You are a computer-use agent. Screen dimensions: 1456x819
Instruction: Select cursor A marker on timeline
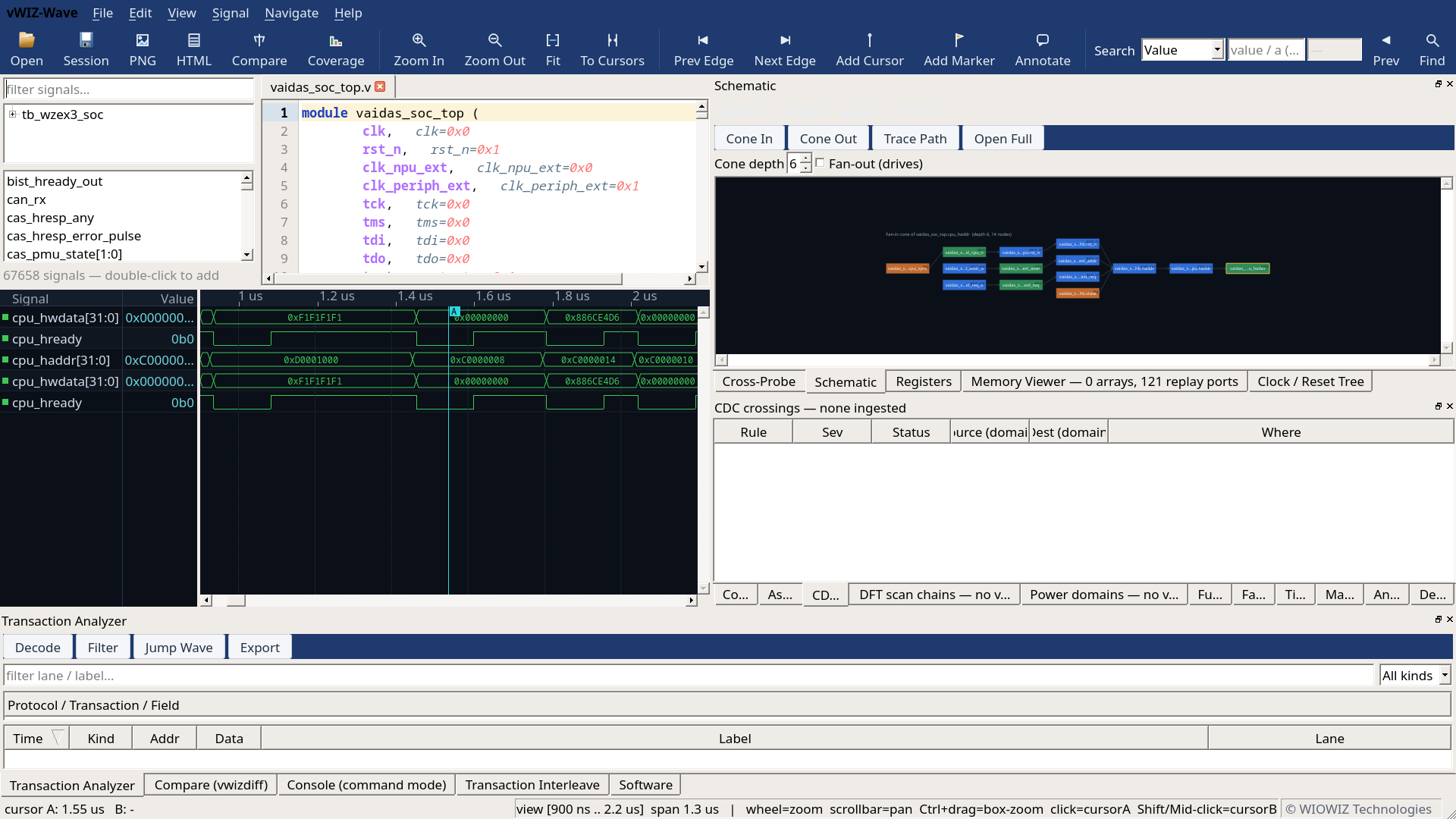tap(454, 312)
